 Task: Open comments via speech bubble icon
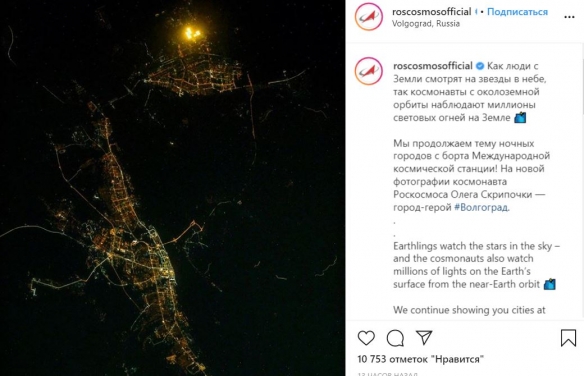coord(395,338)
